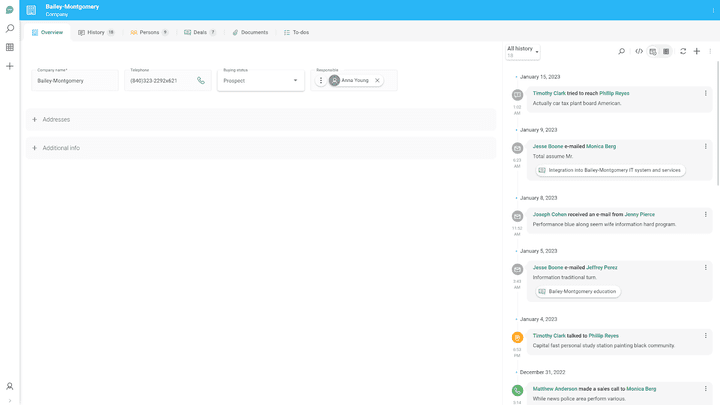
Task: Click the code brackets icon in history toolbar
Action: point(639,51)
